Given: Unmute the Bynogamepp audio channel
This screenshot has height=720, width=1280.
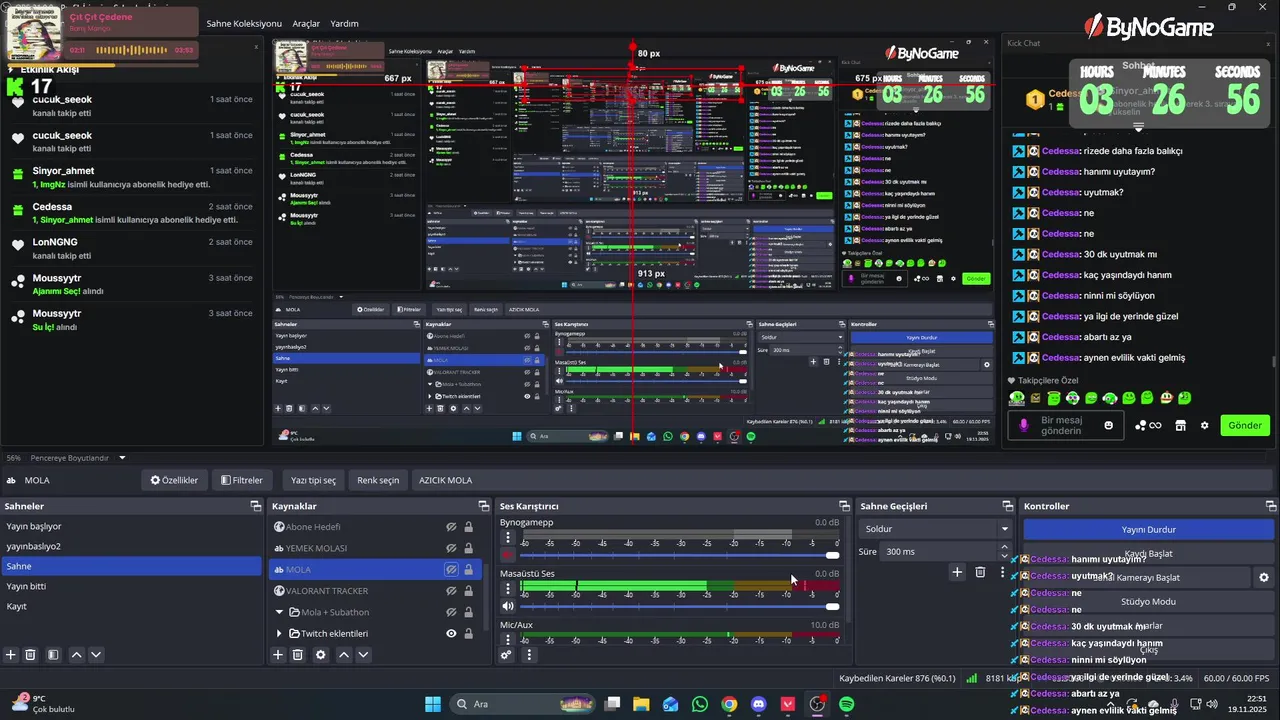Looking at the screenshot, I should pyautogui.click(x=508, y=554).
